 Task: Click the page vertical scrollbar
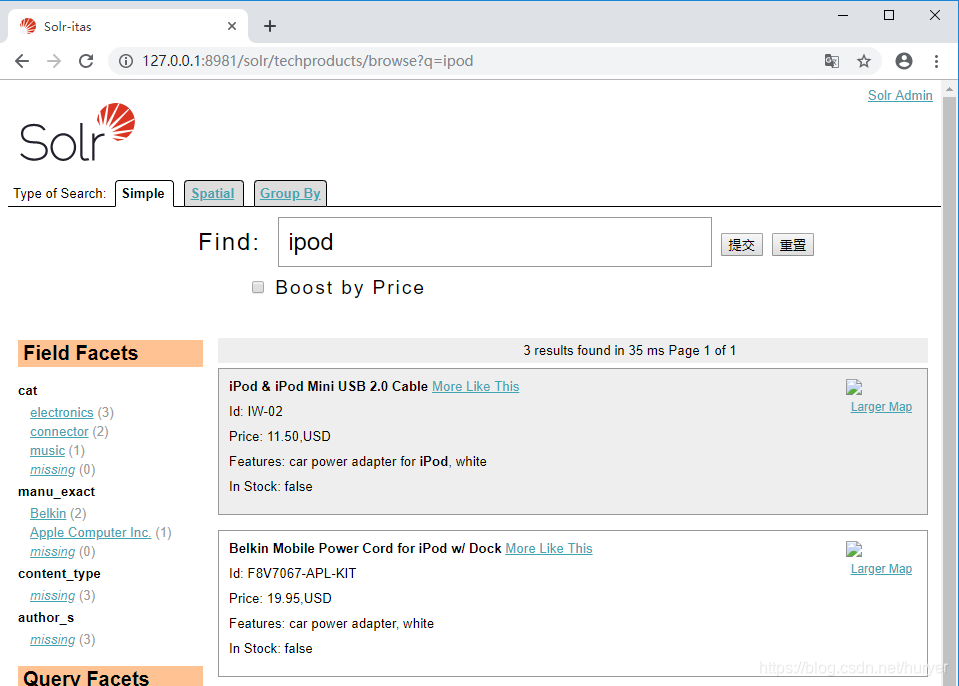coord(949,391)
